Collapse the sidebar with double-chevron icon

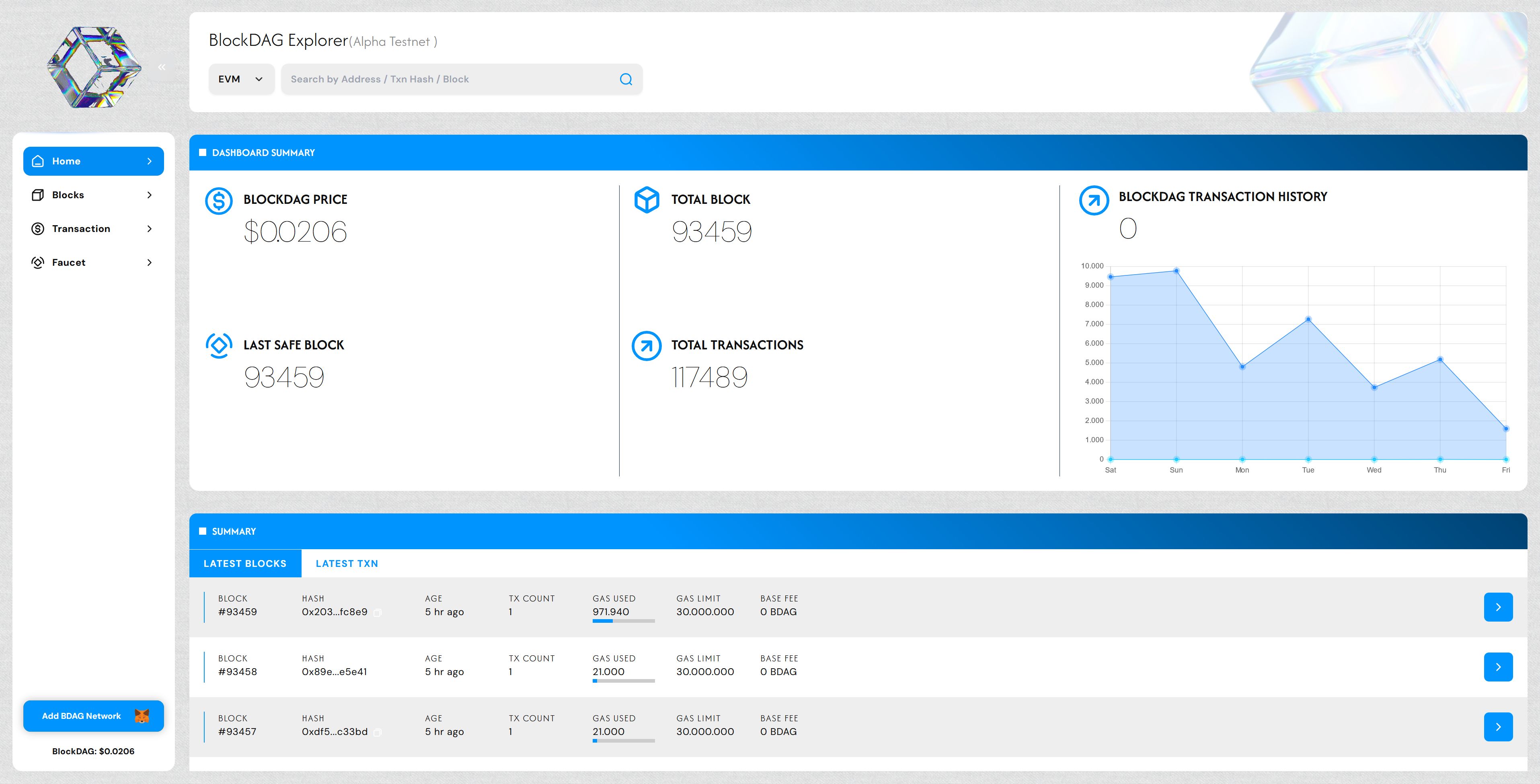(161, 68)
